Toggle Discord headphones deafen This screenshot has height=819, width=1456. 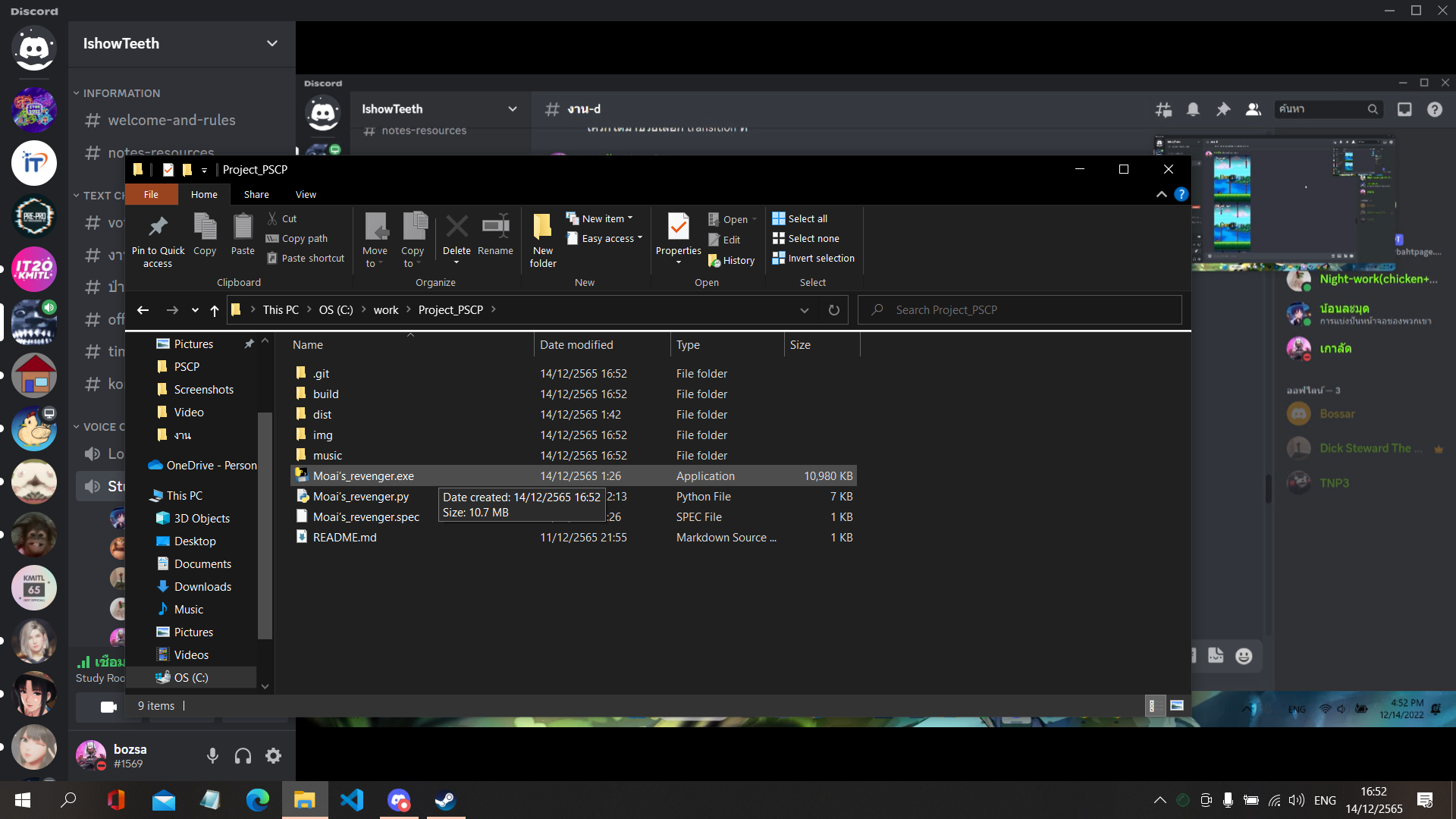(x=243, y=755)
